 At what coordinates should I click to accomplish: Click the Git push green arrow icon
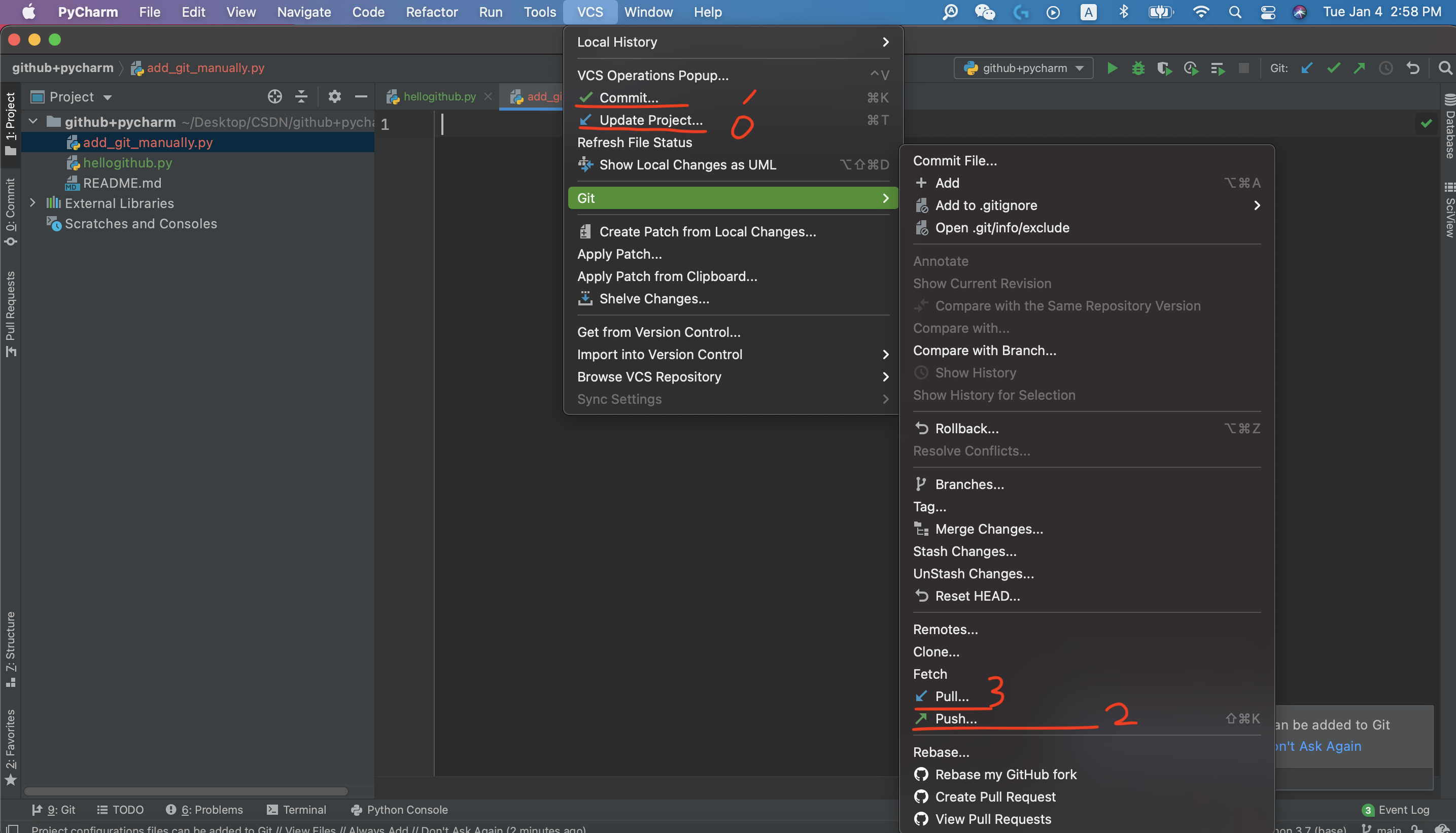[x=1359, y=68]
